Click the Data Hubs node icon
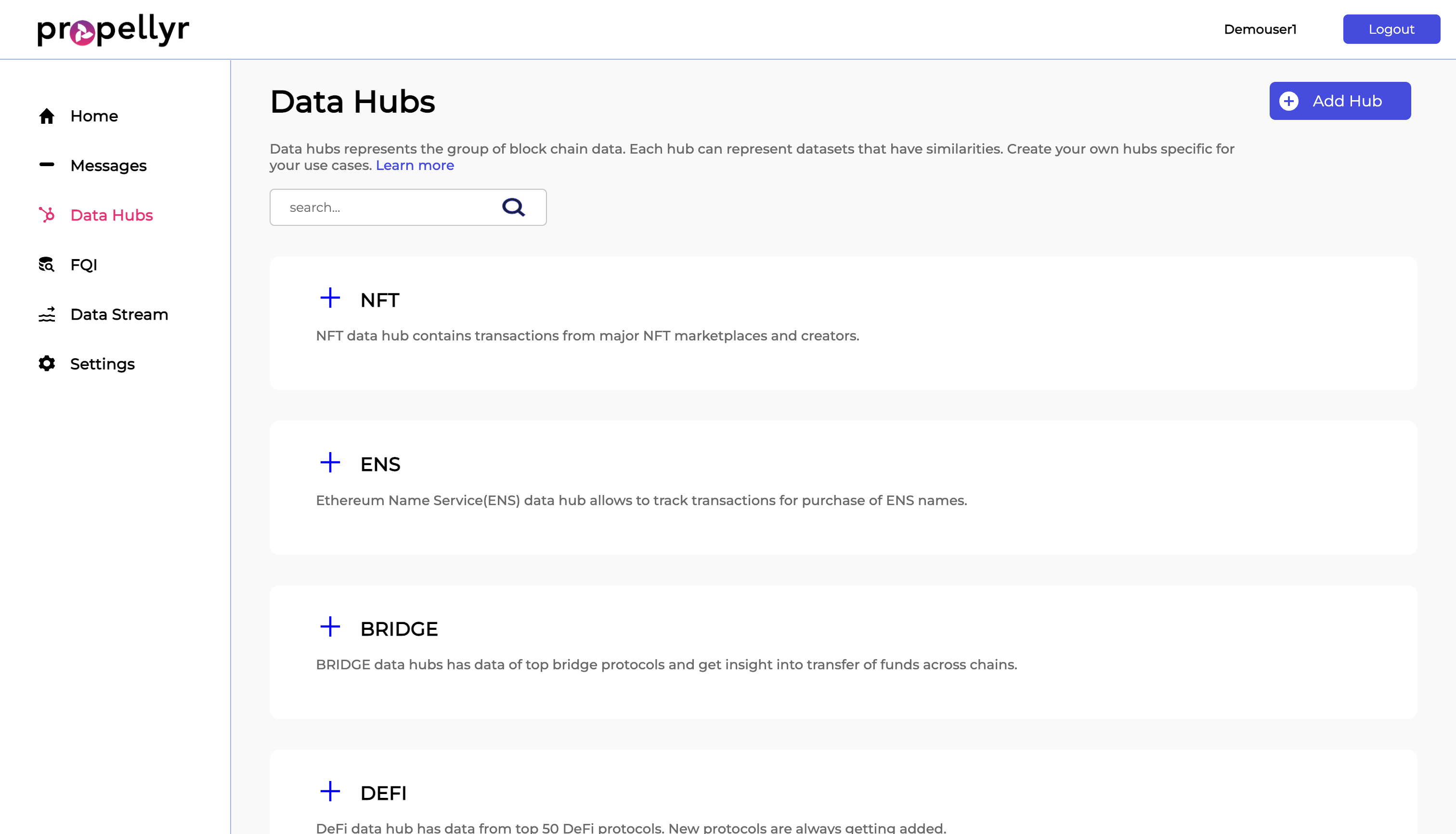The height and width of the screenshot is (834, 1456). [x=47, y=215]
